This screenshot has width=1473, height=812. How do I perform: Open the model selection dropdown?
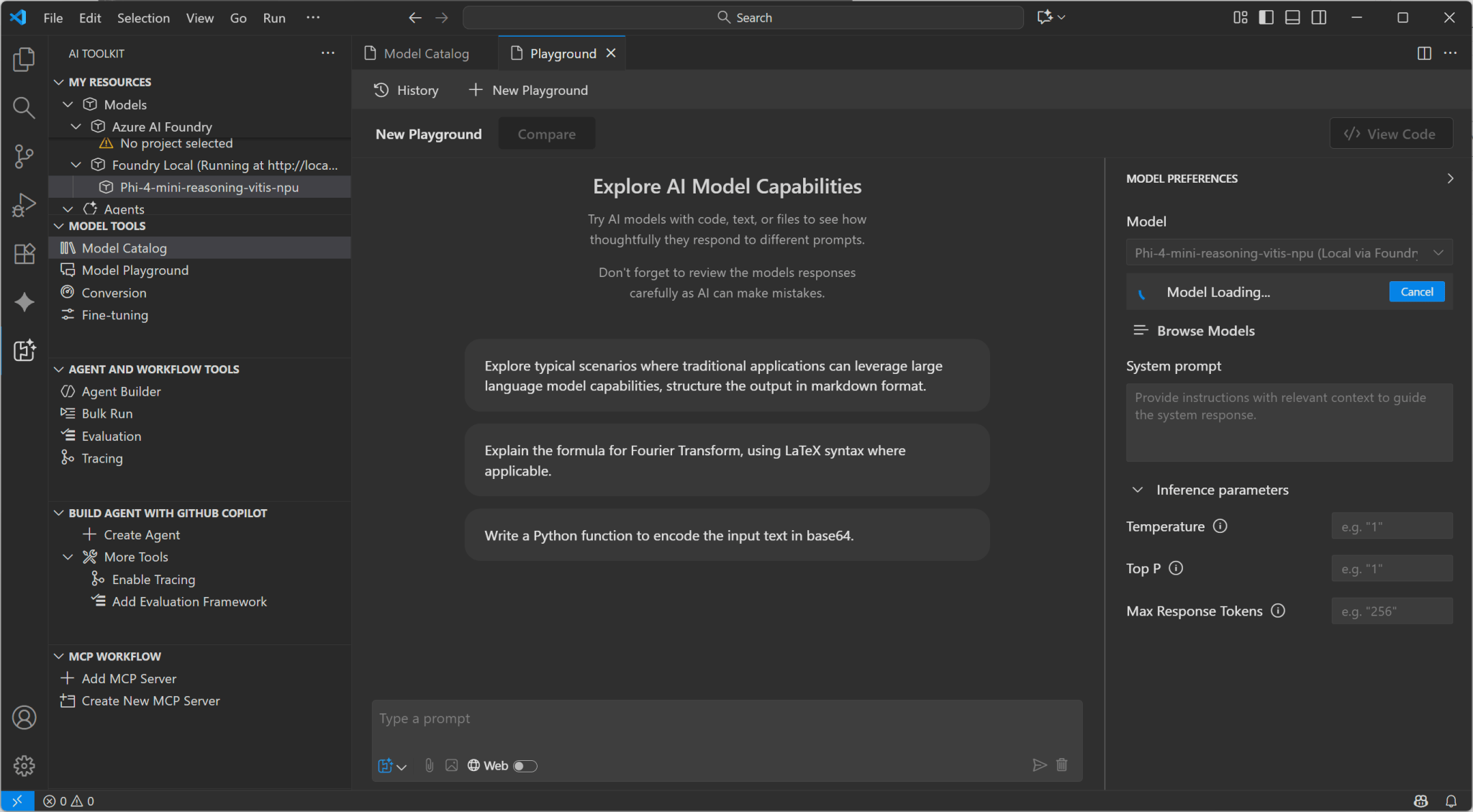[1289, 252]
